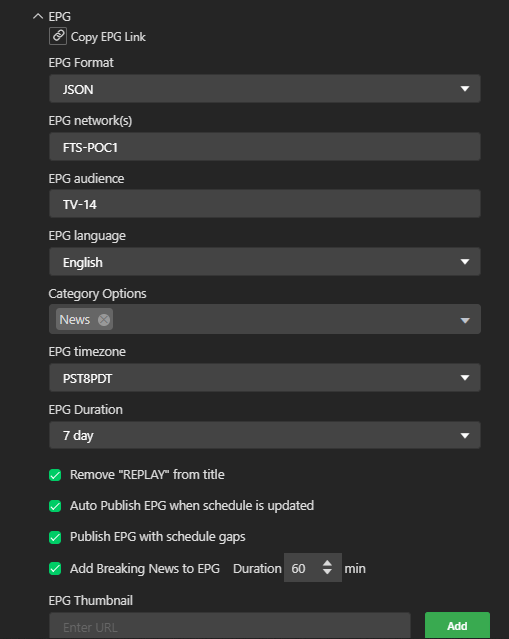Click the EPG section header text
This screenshot has width=509, height=639.
click(59, 17)
